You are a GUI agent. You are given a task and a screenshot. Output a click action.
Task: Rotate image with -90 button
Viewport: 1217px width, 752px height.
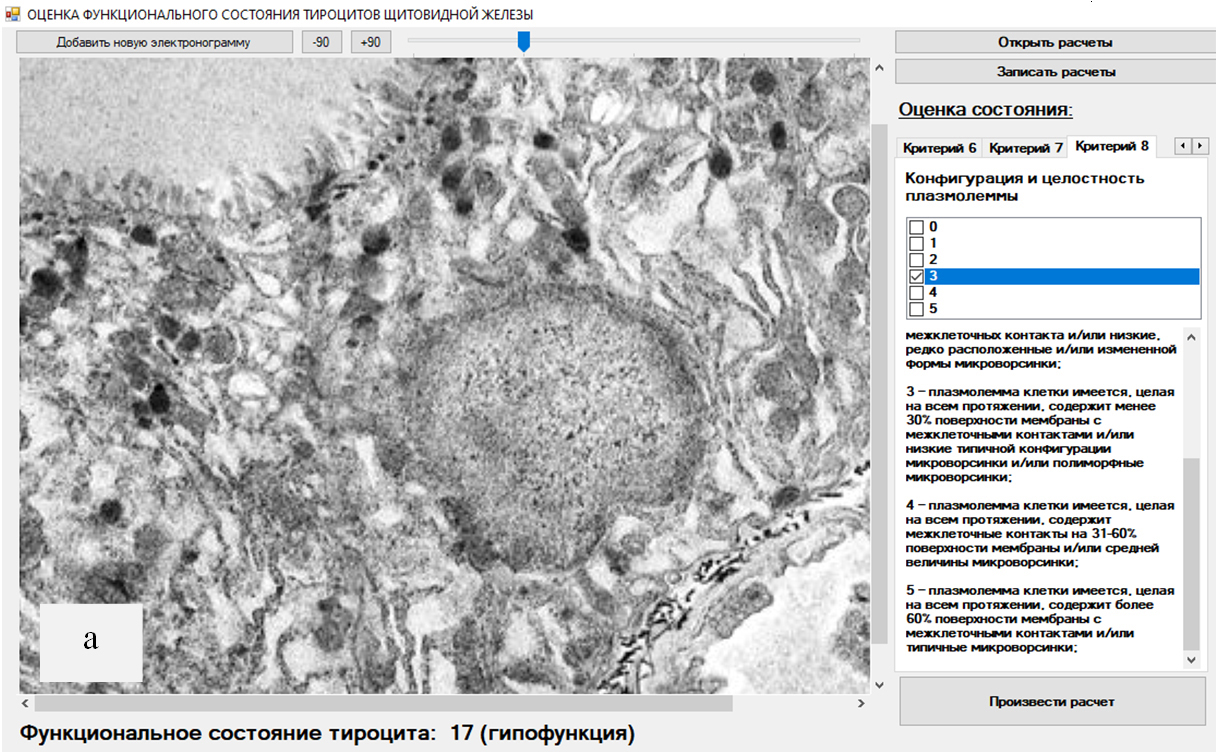coord(322,42)
